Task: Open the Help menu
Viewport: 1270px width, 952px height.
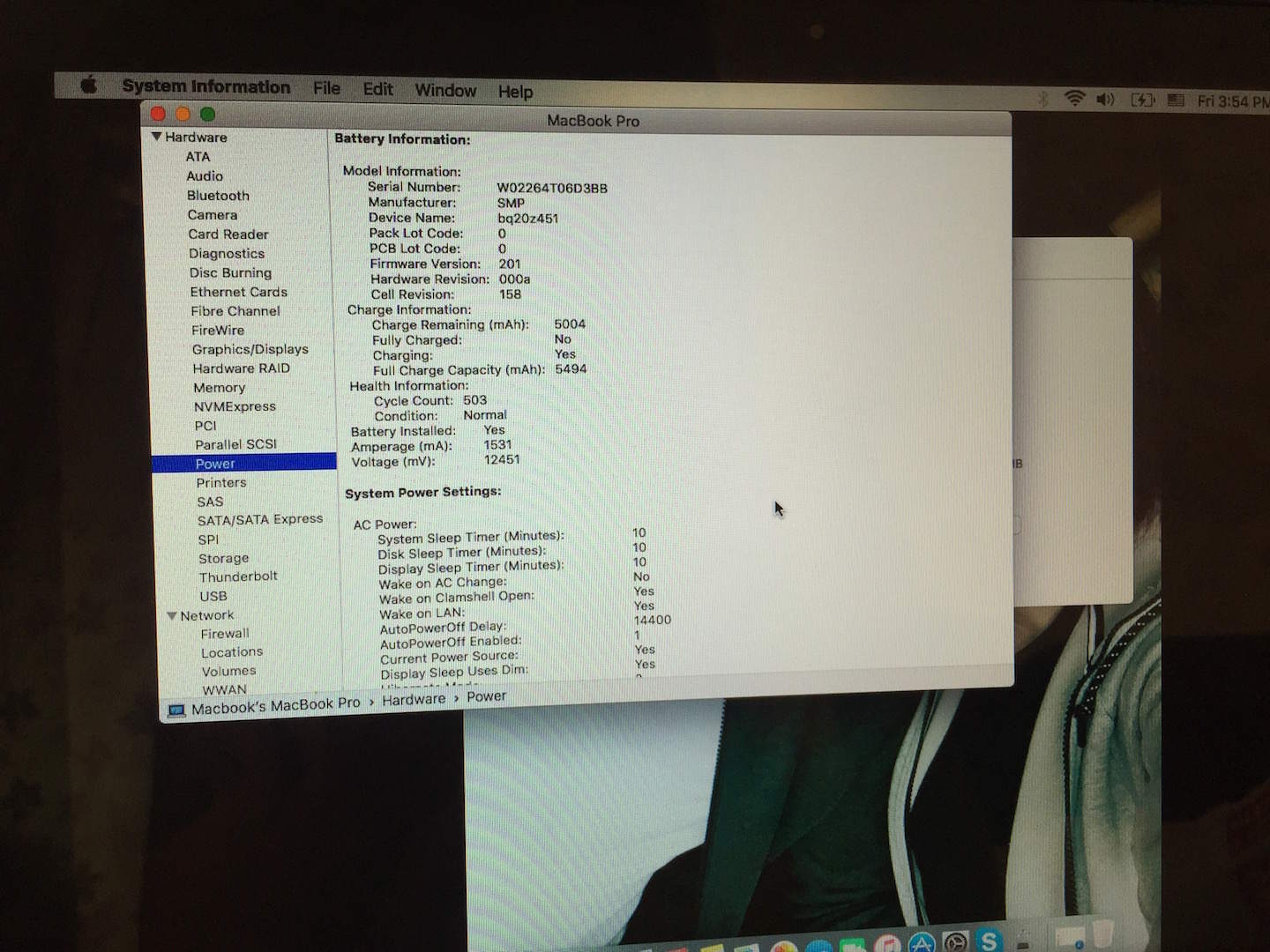Action: 515,92
